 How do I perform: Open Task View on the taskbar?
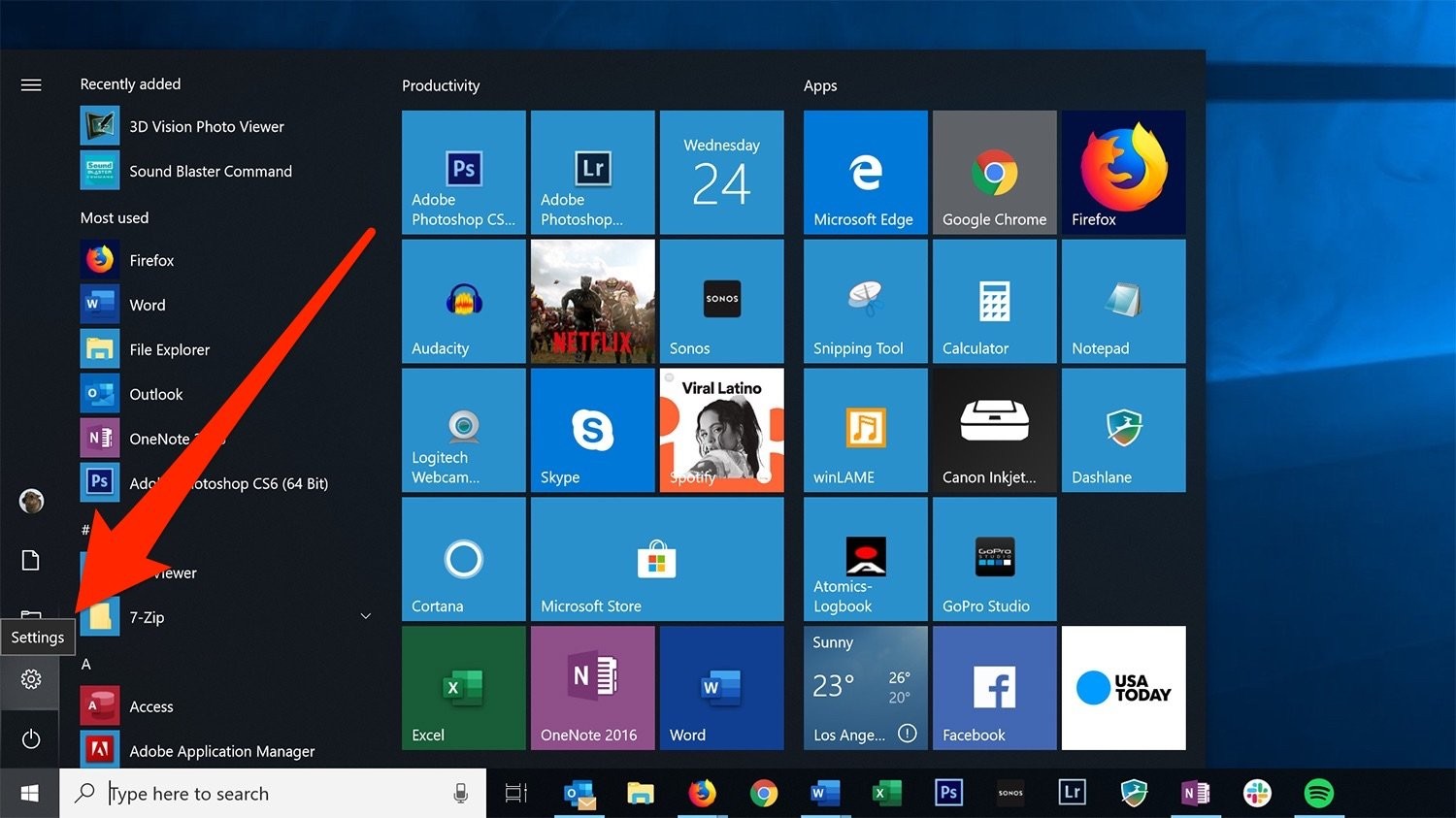(515, 794)
